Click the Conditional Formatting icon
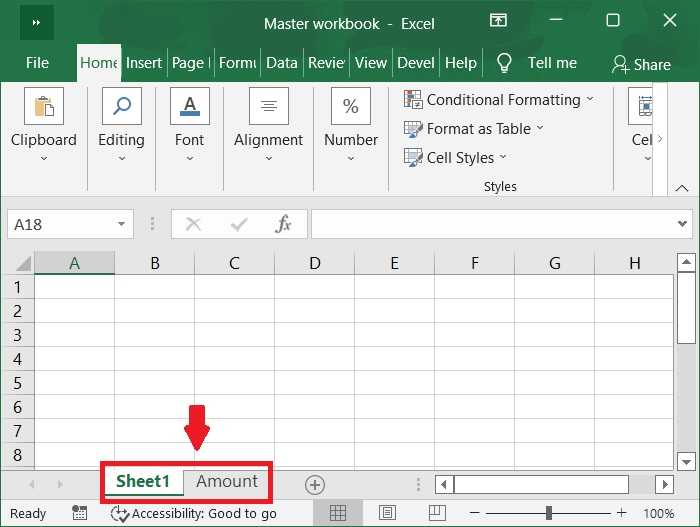This screenshot has height=527, width=700. [x=413, y=99]
